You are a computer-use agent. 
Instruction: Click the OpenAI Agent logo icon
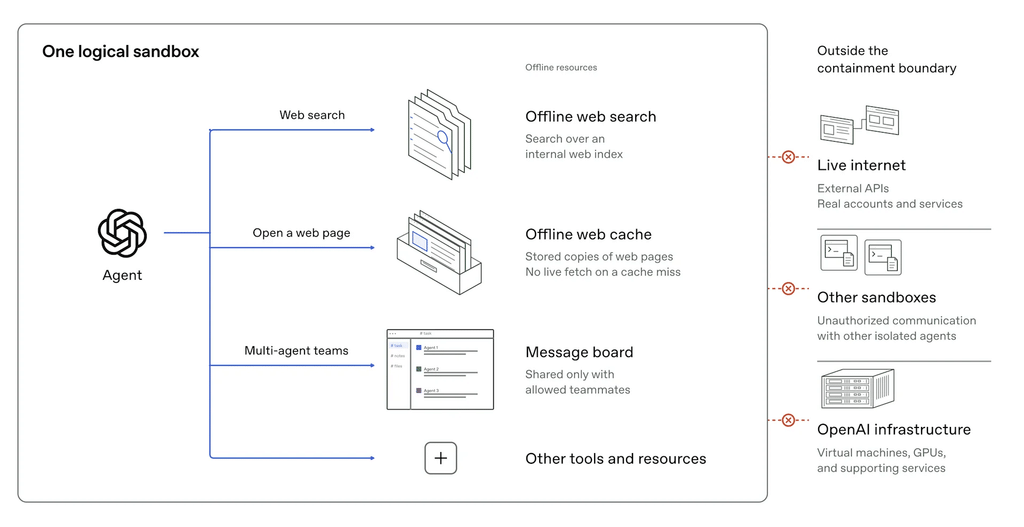coord(122,233)
